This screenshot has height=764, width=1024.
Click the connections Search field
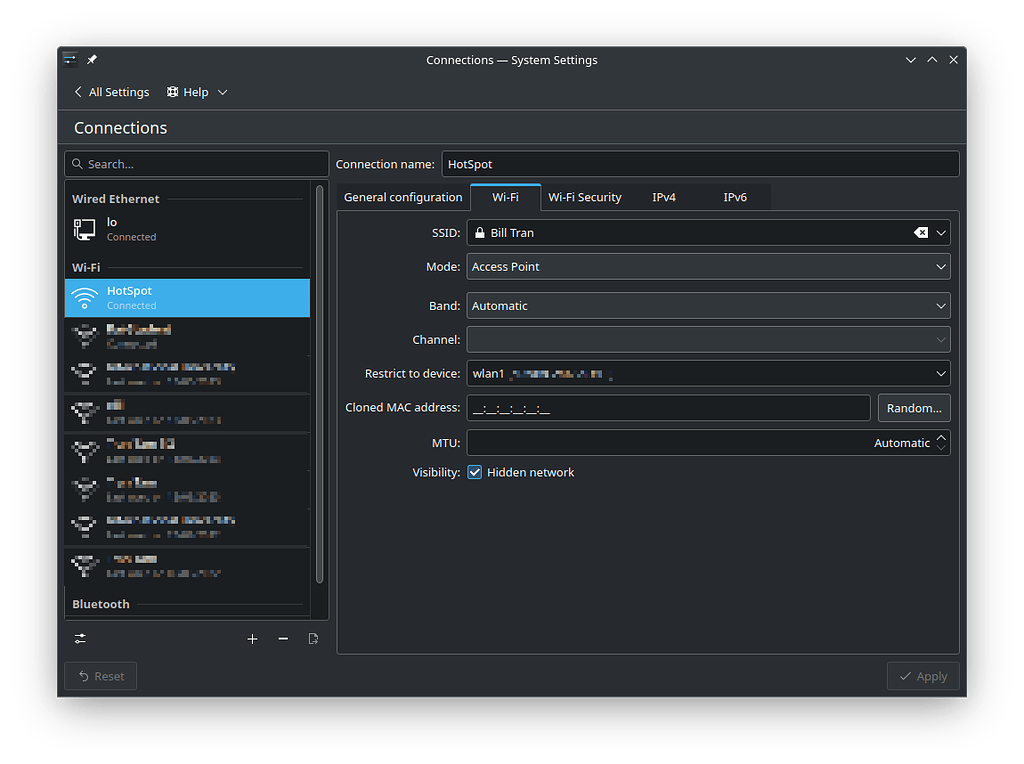tap(197, 164)
